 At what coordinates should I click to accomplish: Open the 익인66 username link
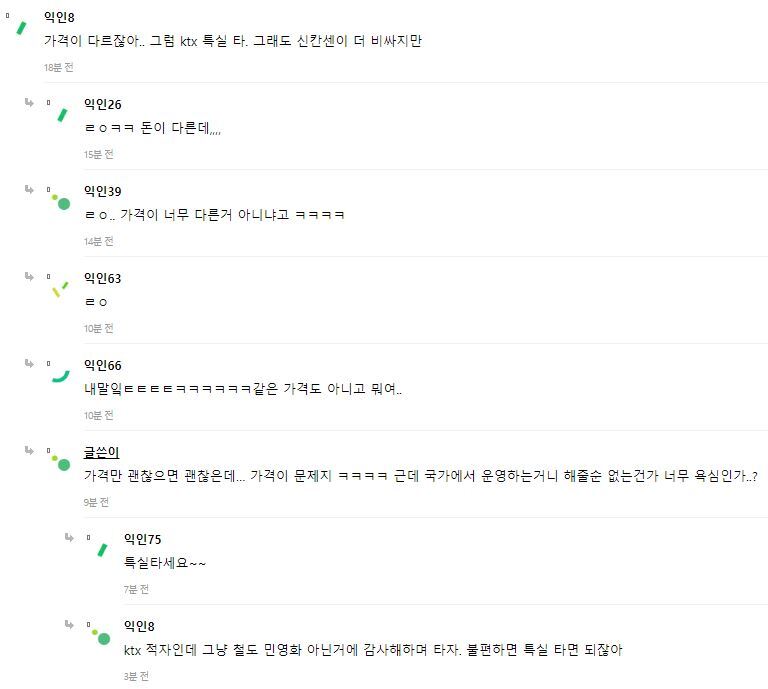click(x=102, y=365)
